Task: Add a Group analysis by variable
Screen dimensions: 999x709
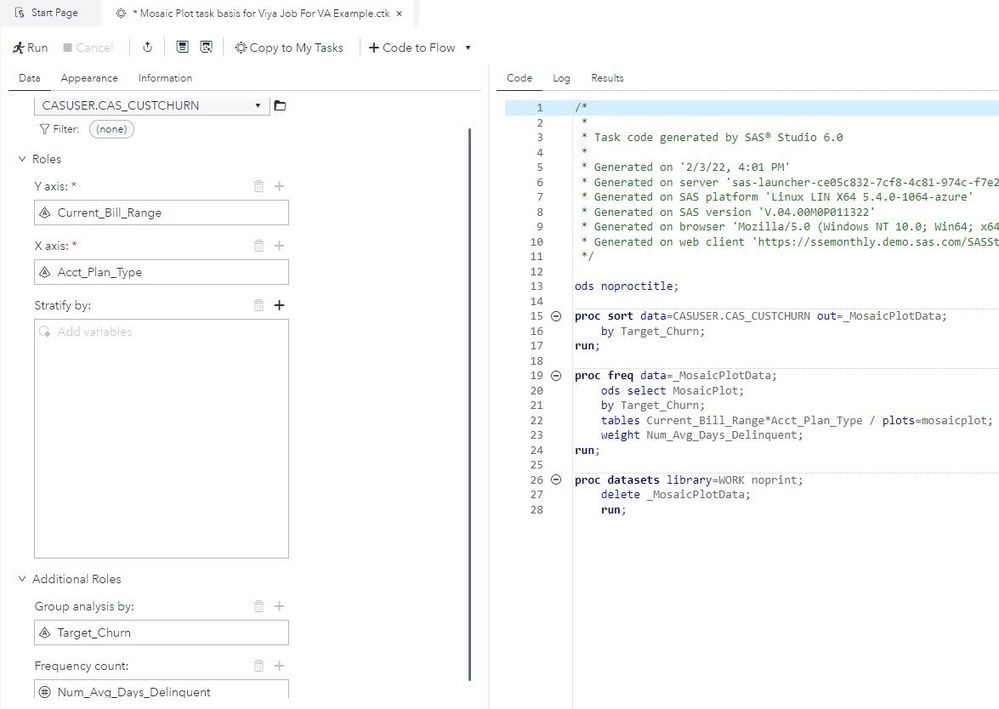Action: (279, 606)
